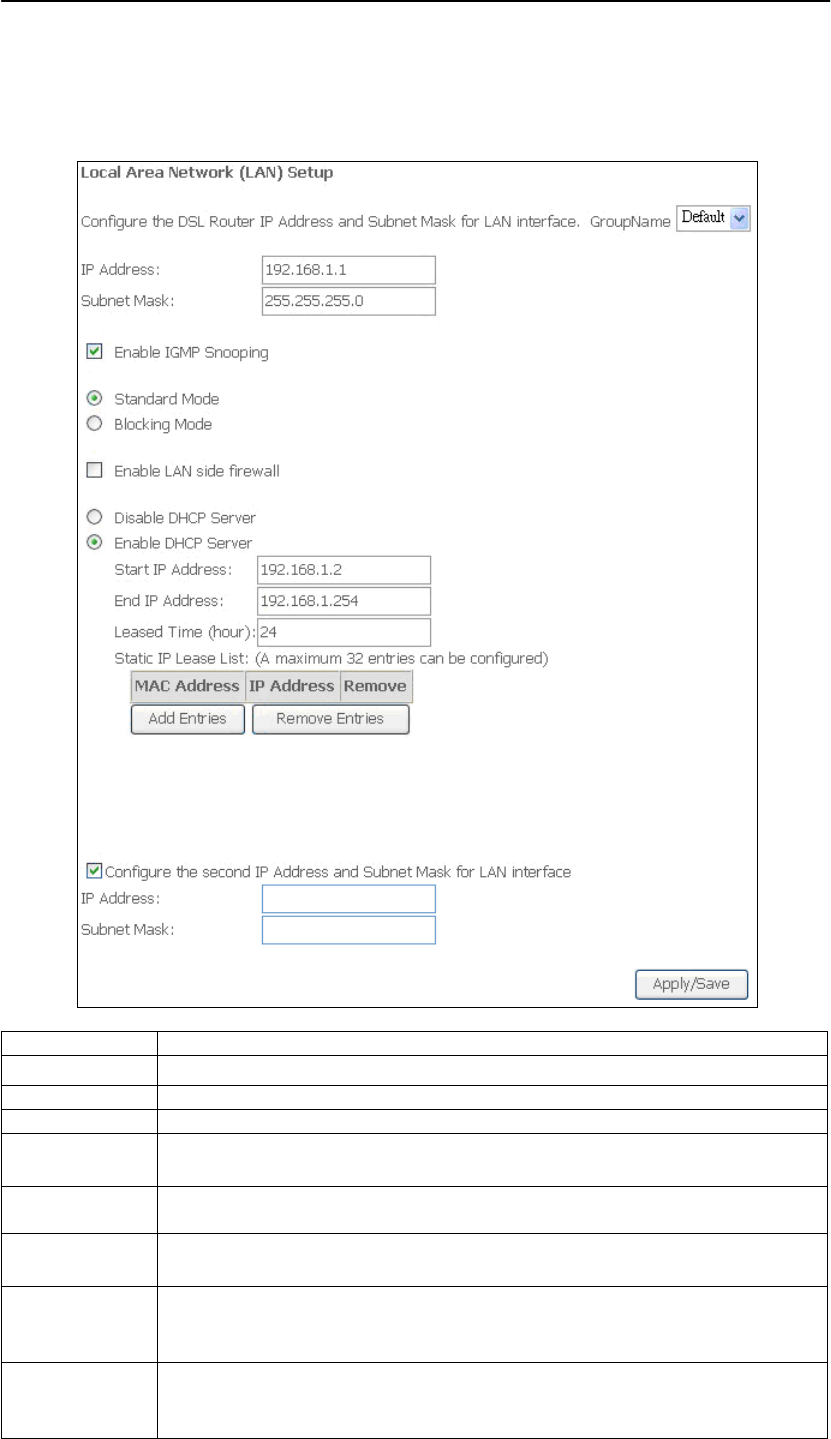Screen dimensions: 831x1439
Task: Focus the second Subnet Mask input
Action: click(x=348, y=930)
